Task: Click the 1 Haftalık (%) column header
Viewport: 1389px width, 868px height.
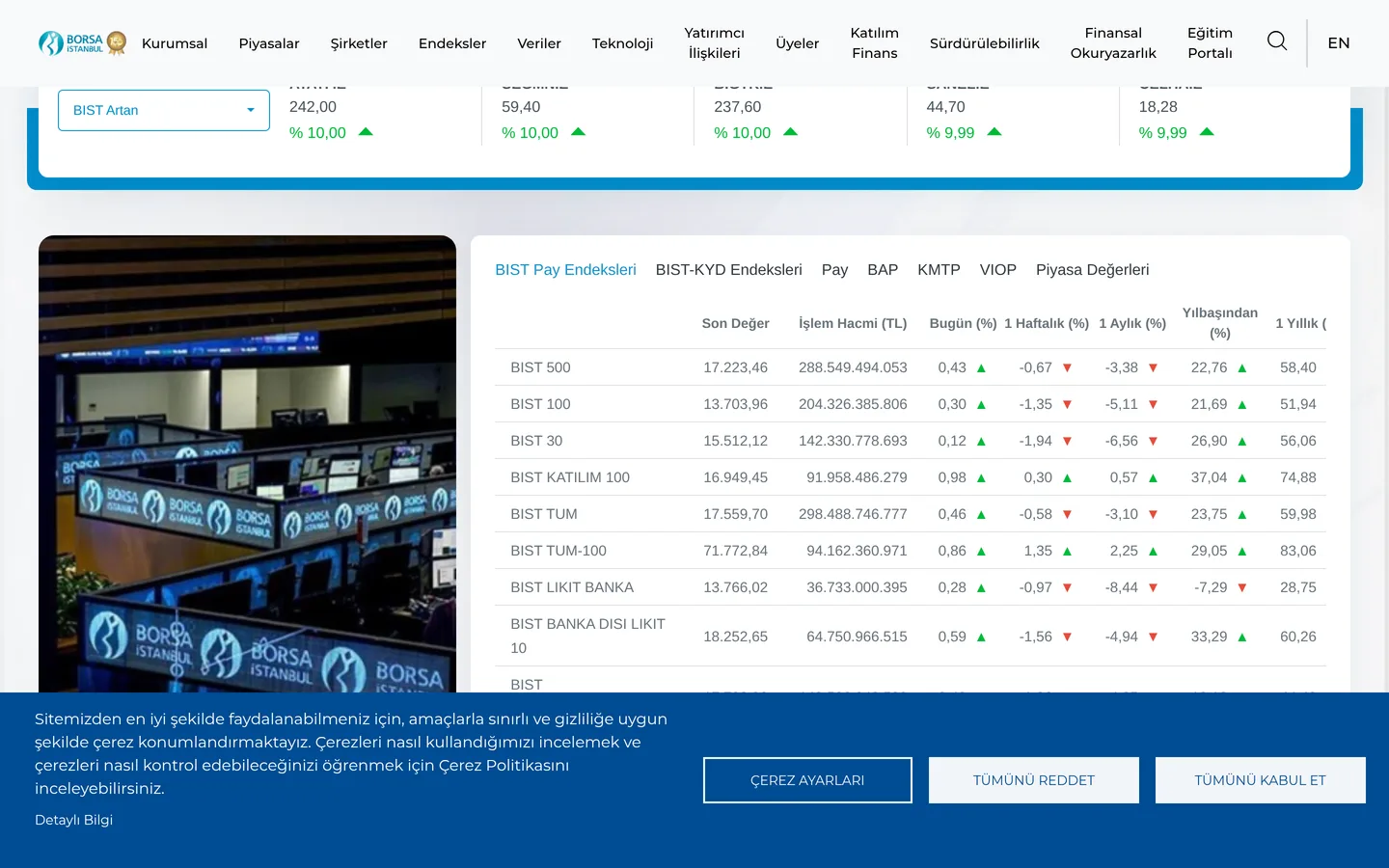Action: point(1047,323)
